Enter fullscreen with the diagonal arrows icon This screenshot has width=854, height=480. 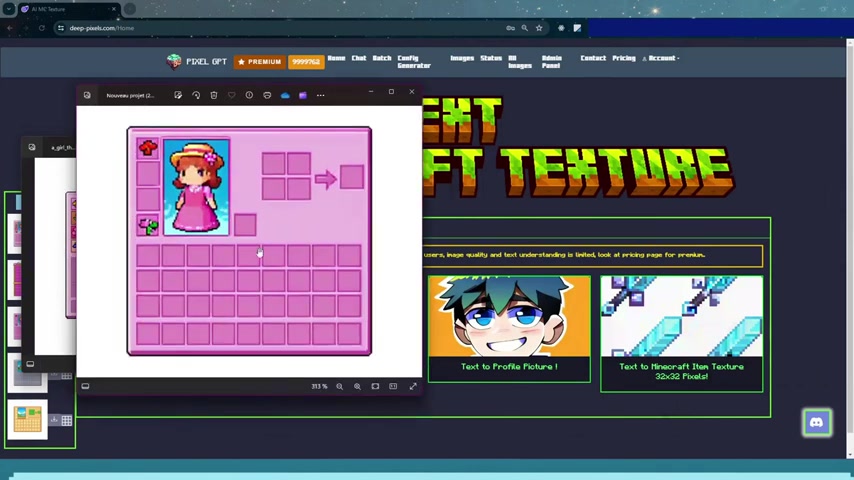pos(413,386)
